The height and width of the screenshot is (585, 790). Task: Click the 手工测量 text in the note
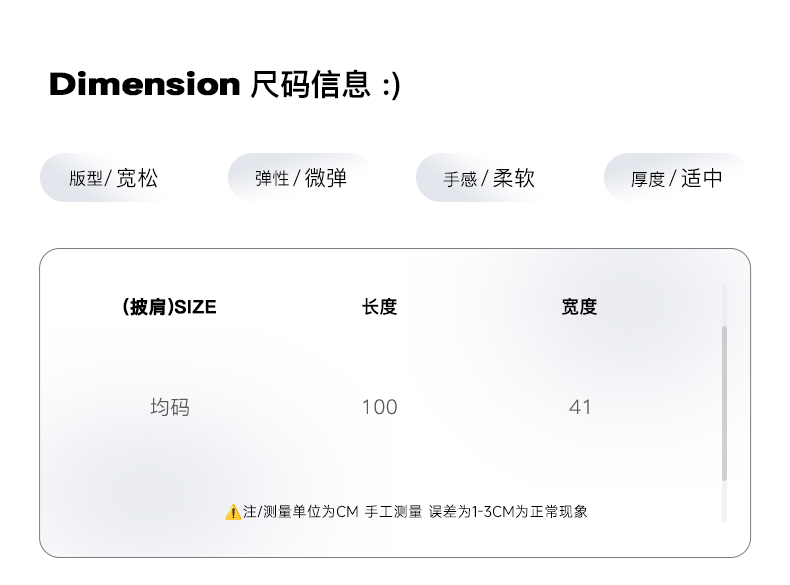click(x=394, y=512)
